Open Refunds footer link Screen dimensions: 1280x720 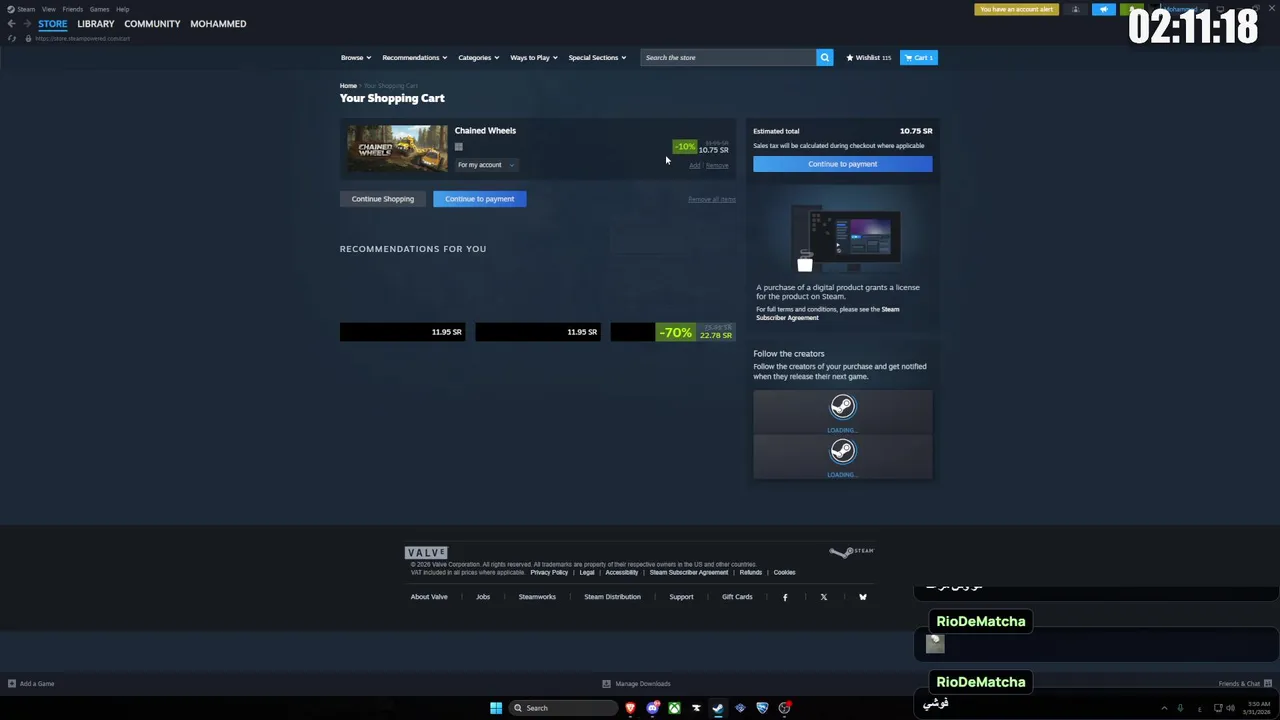click(751, 572)
